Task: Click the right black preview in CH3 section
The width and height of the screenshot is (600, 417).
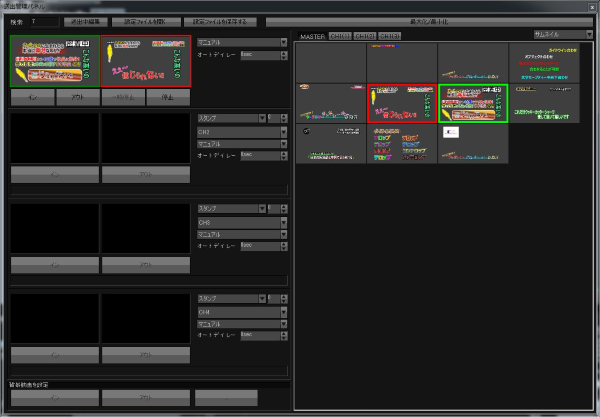Action: pos(146,228)
